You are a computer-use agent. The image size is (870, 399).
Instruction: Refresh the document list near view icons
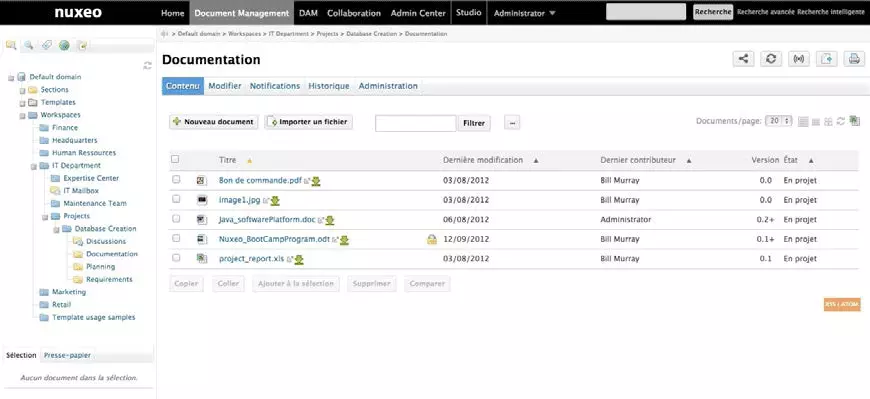[841, 121]
